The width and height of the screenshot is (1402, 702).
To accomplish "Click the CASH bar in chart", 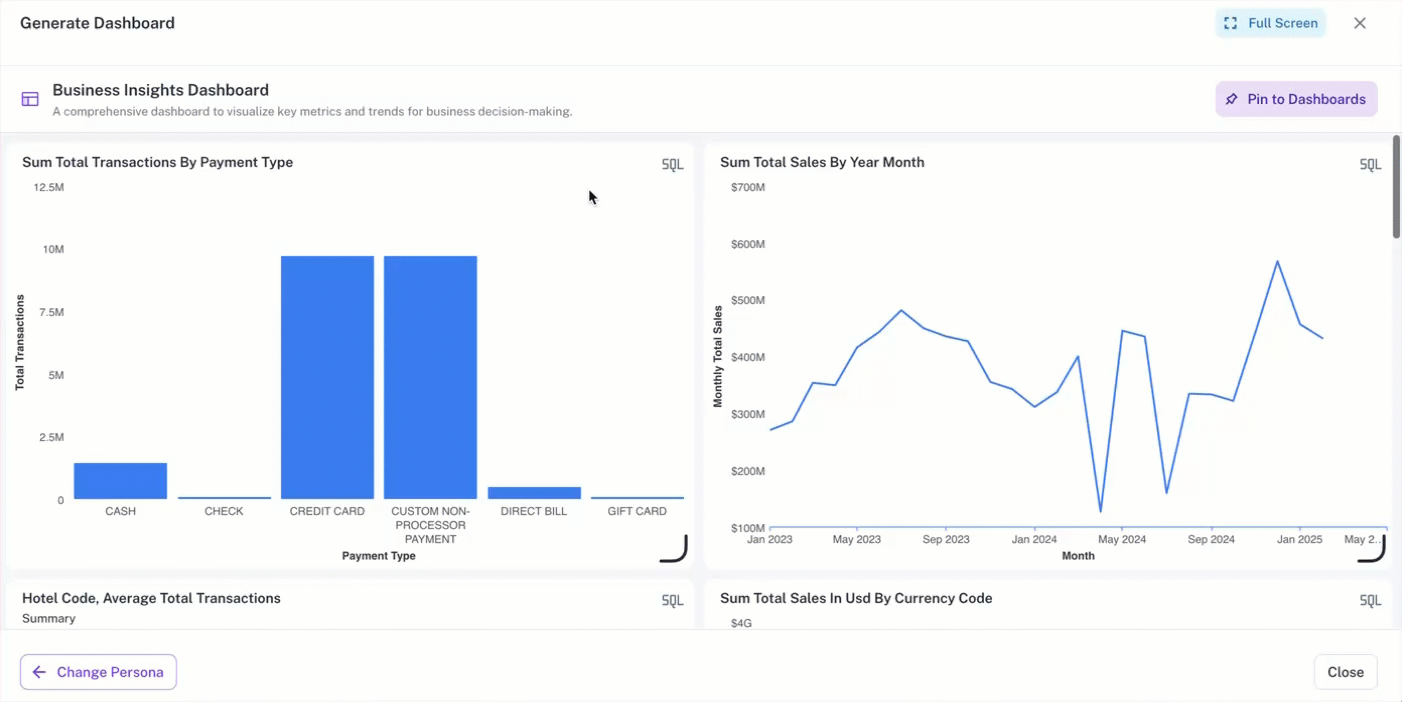I will tap(120, 481).
